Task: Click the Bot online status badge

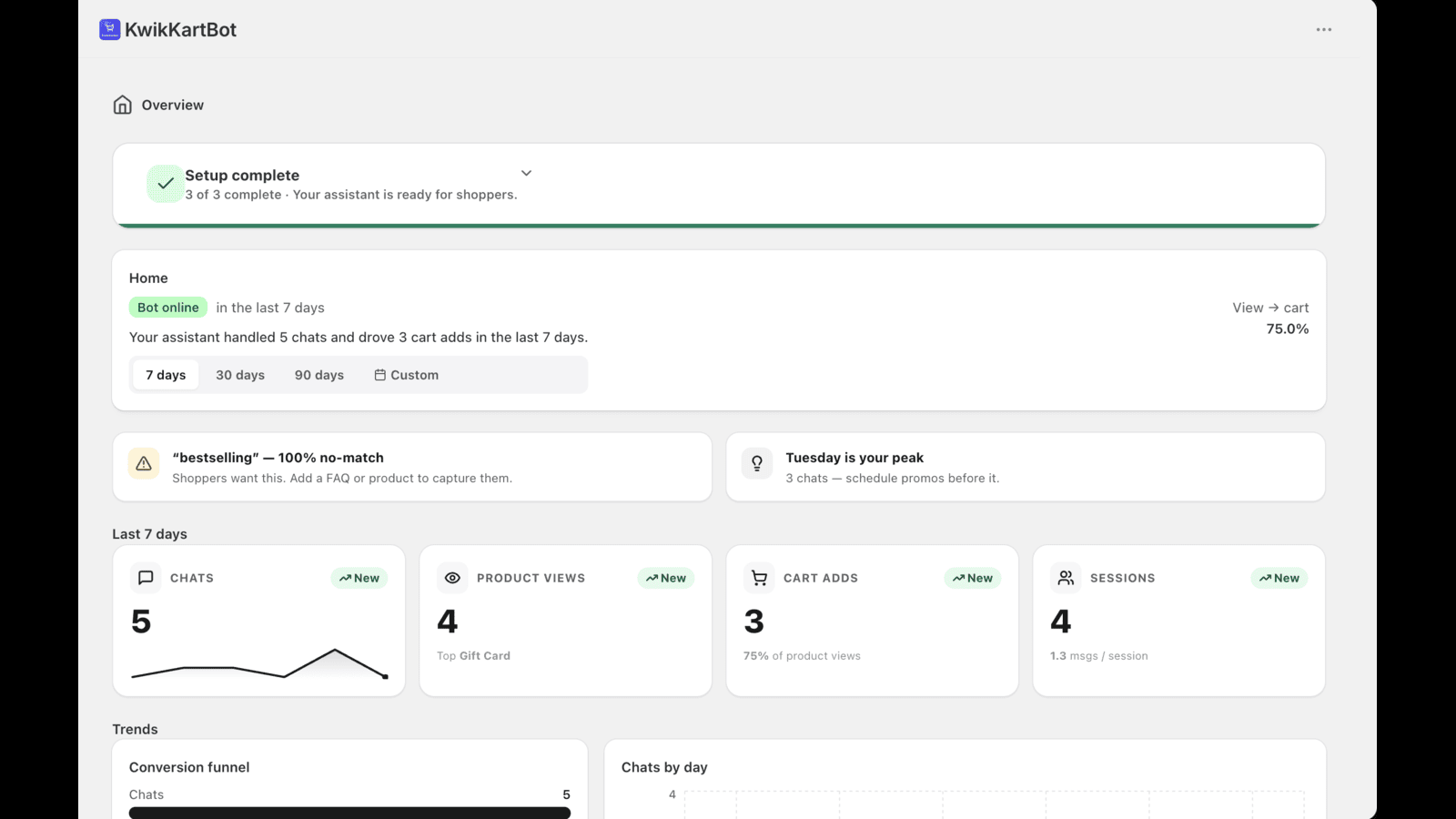Action: [168, 308]
